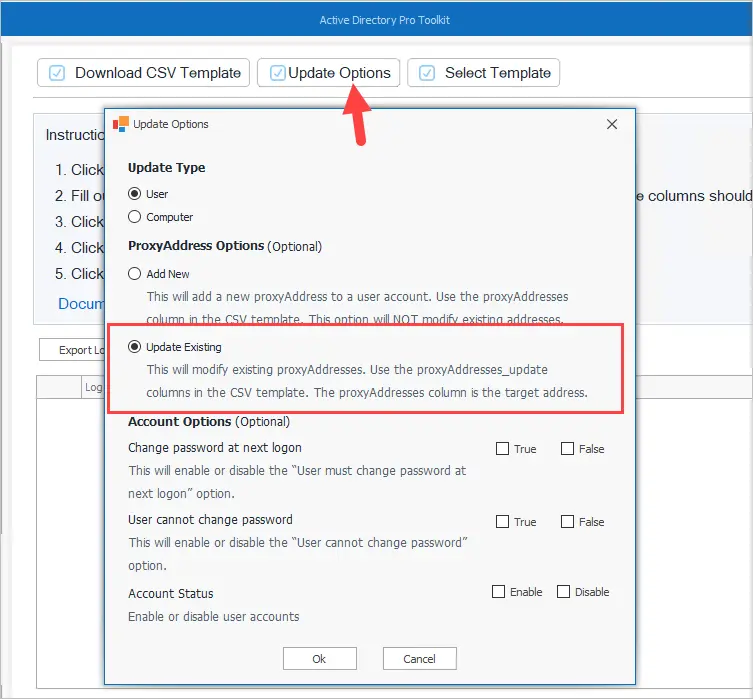753x699 pixels.
Task: Click Cancel in the Update Options dialog
Action: click(419, 658)
